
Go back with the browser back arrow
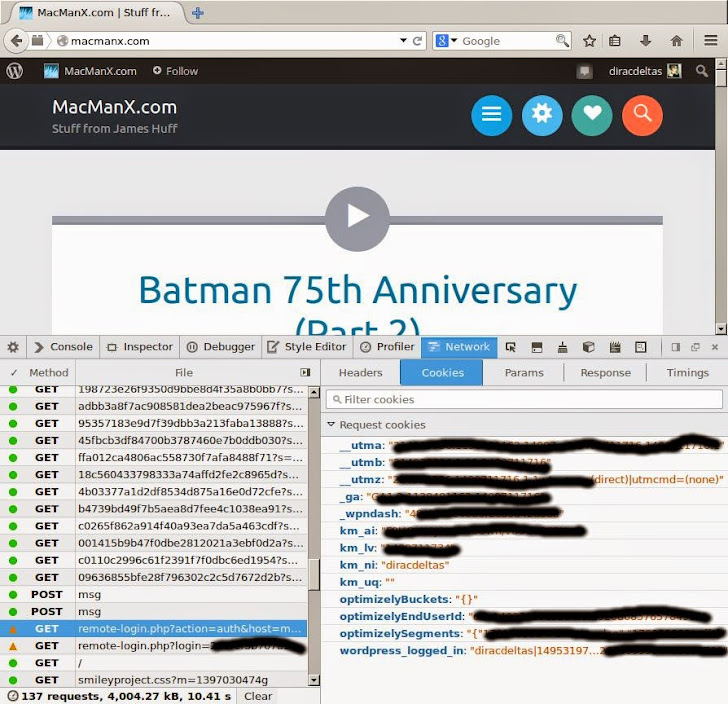pos(16,41)
